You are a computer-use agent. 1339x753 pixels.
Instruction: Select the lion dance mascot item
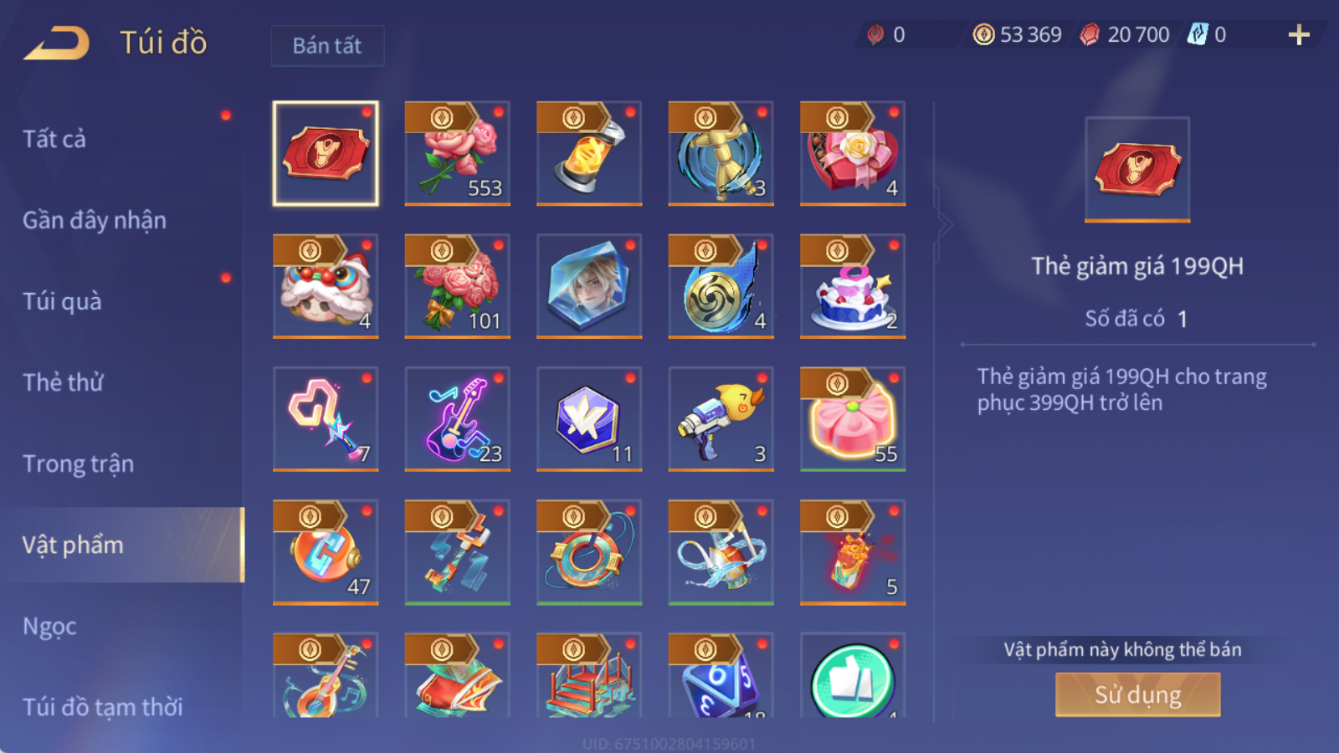tap(326, 286)
